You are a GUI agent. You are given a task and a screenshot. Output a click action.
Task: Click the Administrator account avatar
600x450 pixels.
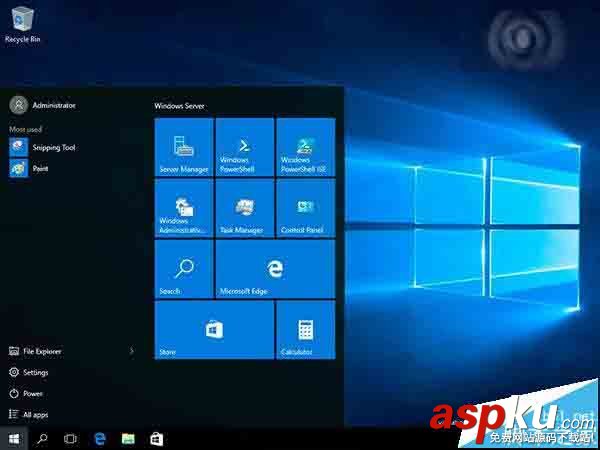click(x=18, y=105)
